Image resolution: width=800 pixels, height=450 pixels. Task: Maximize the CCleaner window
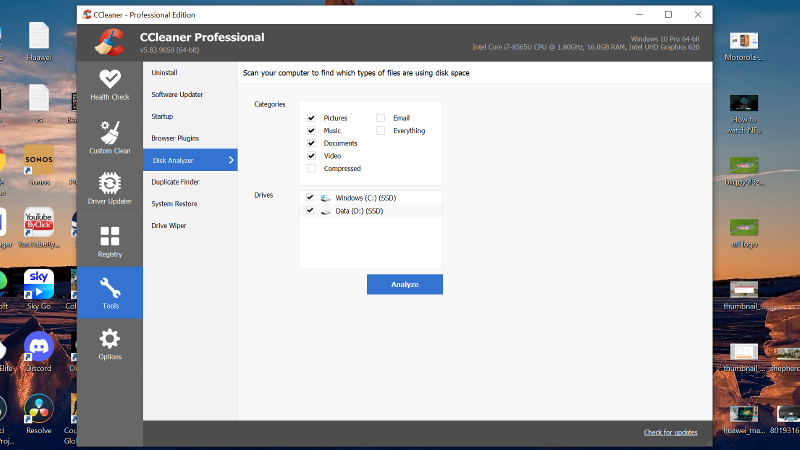click(668, 15)
